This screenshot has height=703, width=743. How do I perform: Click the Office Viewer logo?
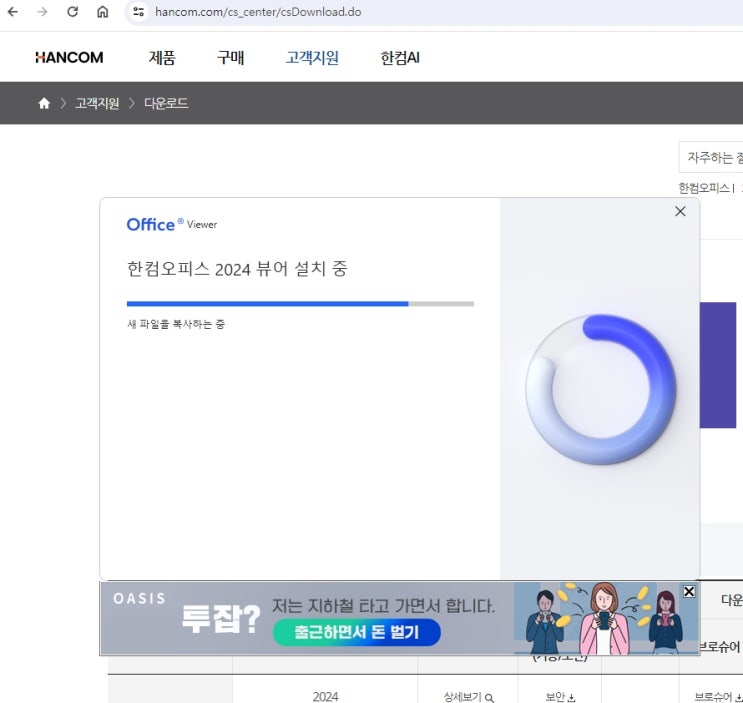[x=172, y=224]
